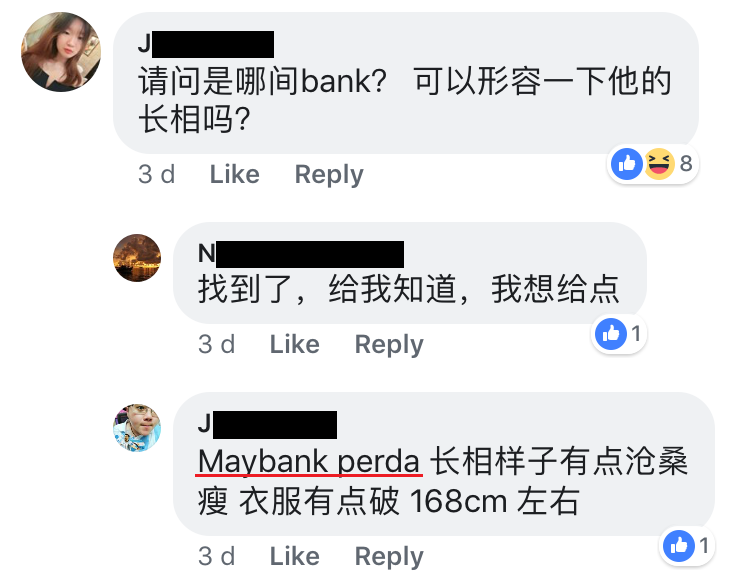View the reaction count 8 on the top comment

pos(686,164)
